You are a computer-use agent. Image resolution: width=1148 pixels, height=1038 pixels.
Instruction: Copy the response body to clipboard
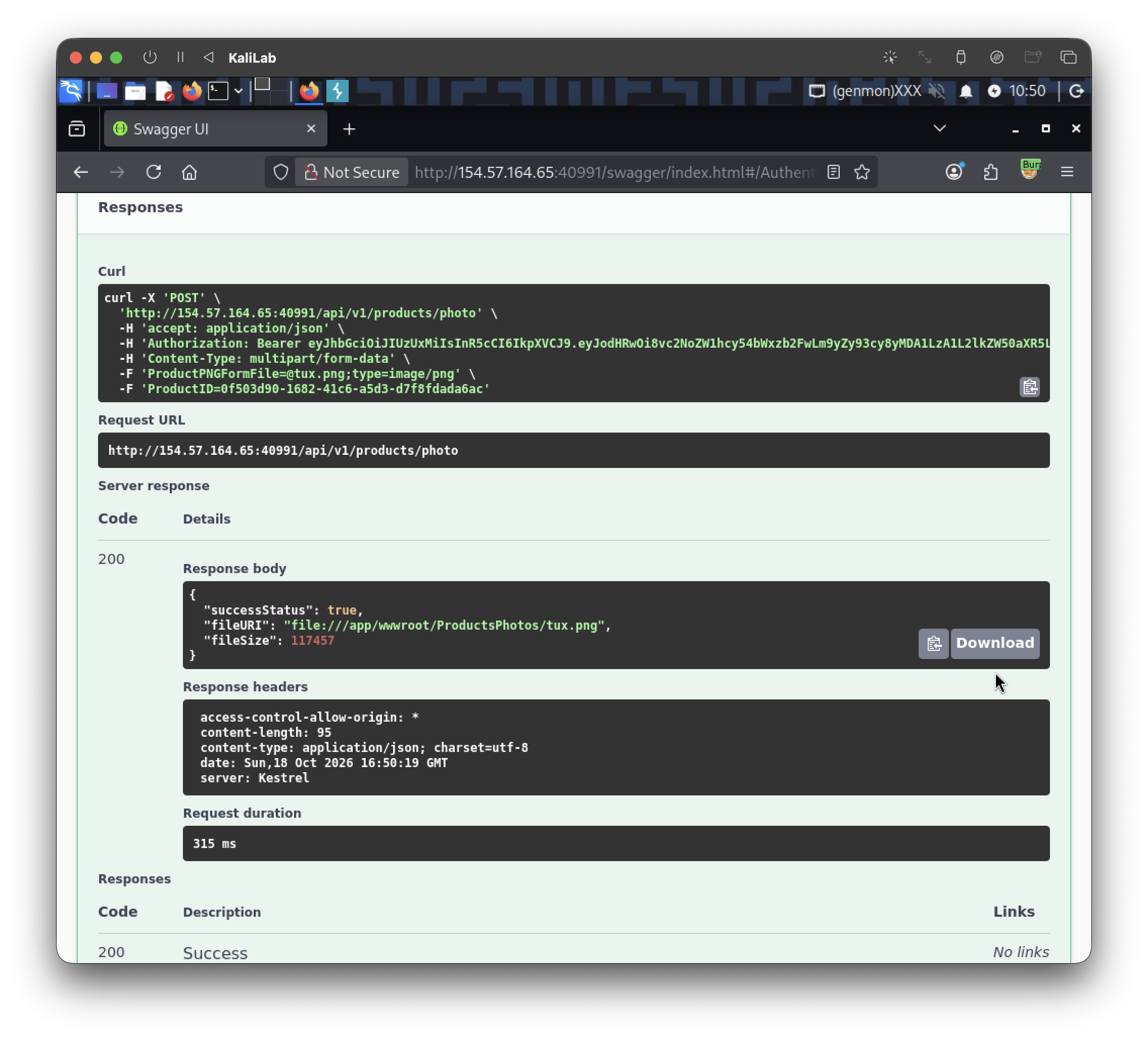(x=933, y=643)
